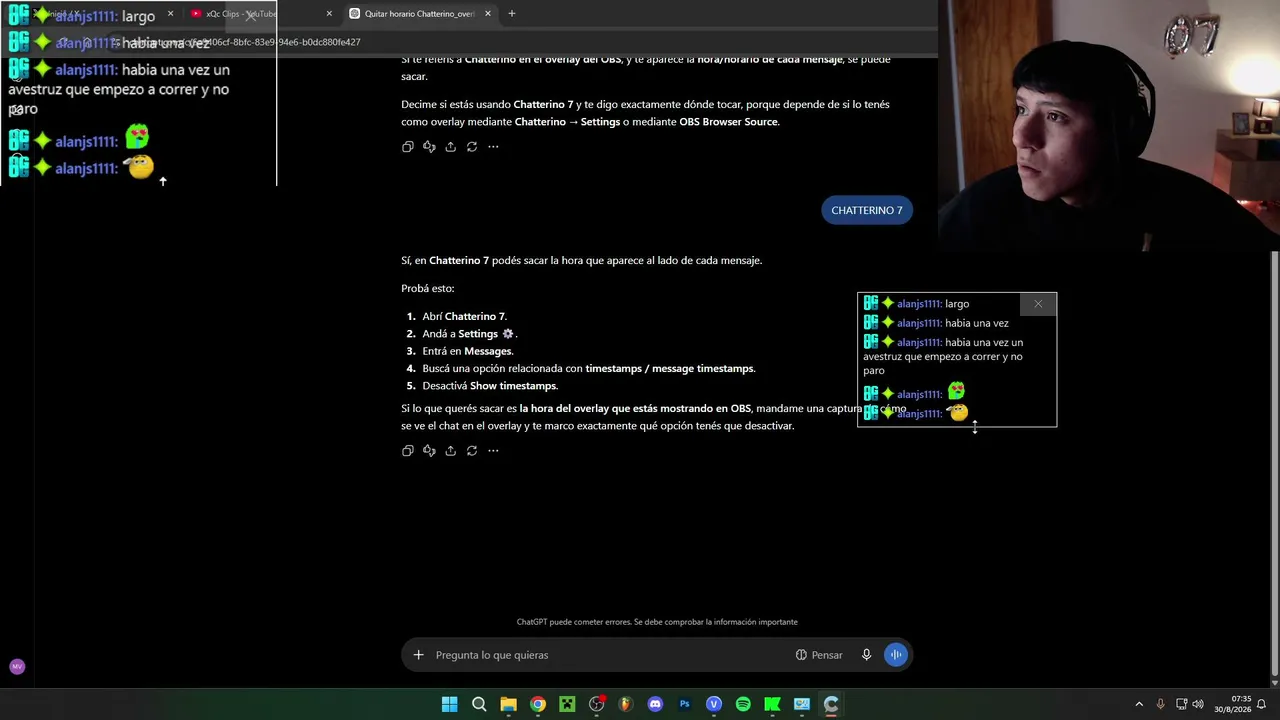Share the reply ending with "OBS Browser Source"

click(450, 147)
